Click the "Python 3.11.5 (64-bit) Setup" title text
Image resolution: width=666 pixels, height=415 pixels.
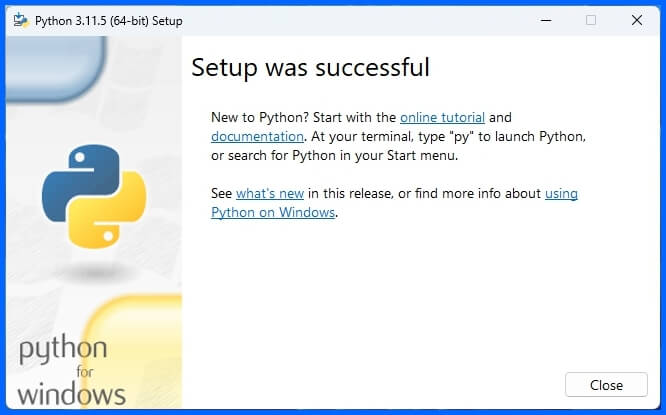pos(109,21)
